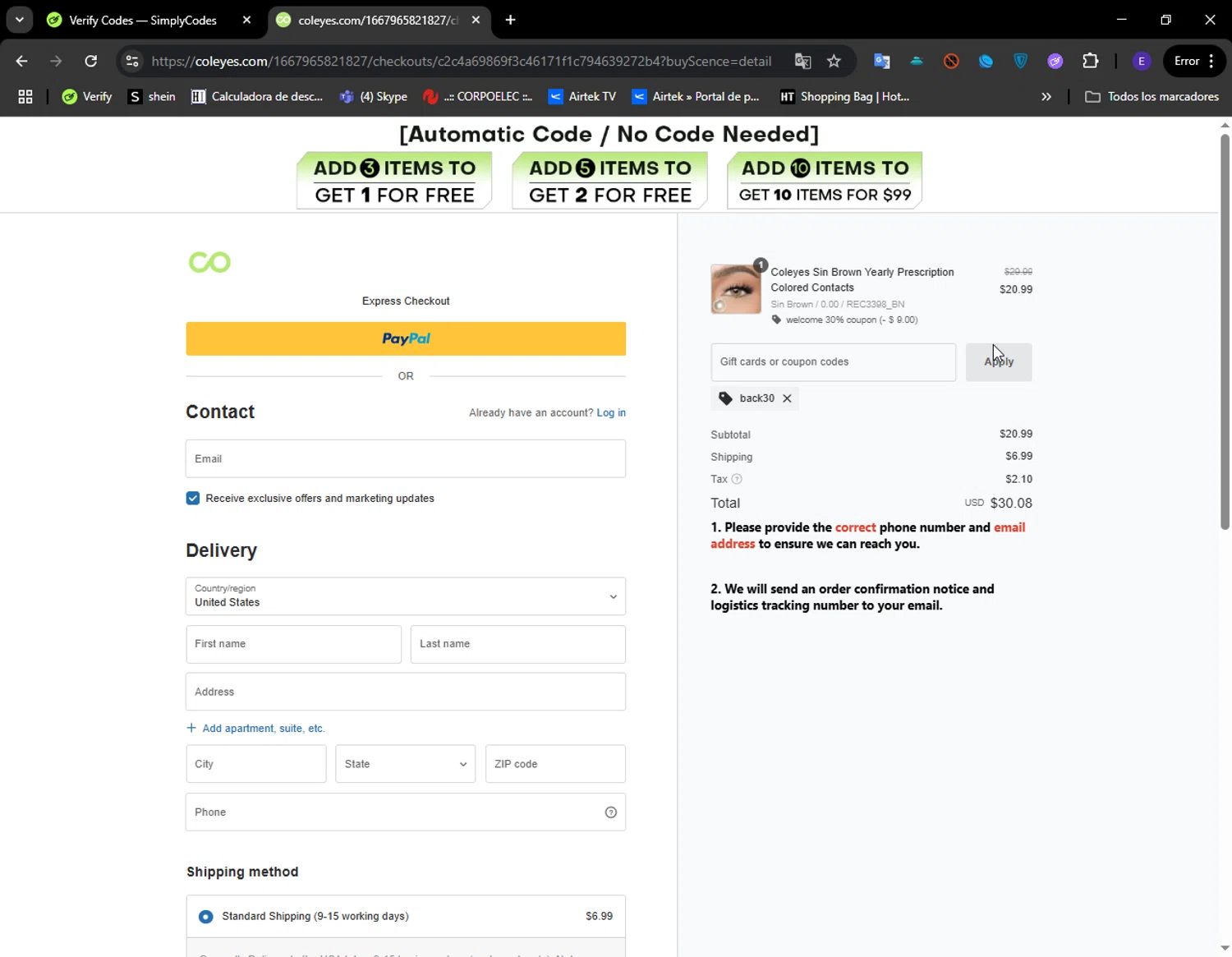Open the tab search dropdown arrow

point(20,20)
